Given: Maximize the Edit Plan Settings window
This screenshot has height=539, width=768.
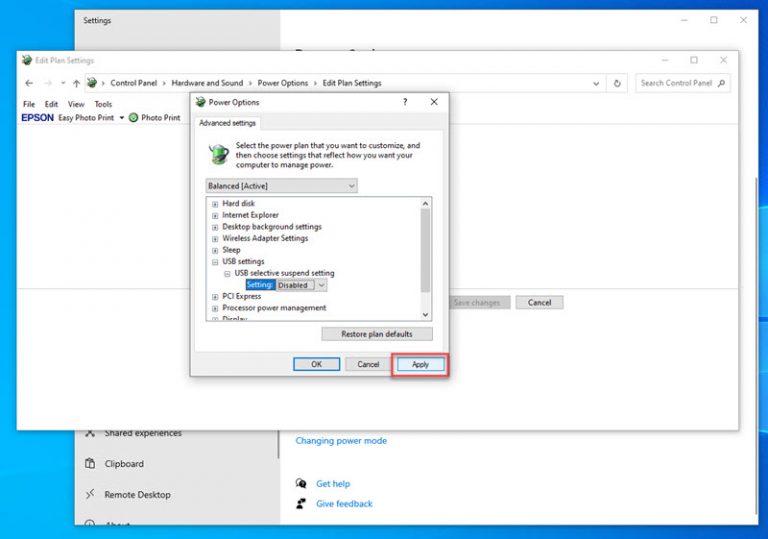Looking at the screenshot, I should click(x=694, y=60).
